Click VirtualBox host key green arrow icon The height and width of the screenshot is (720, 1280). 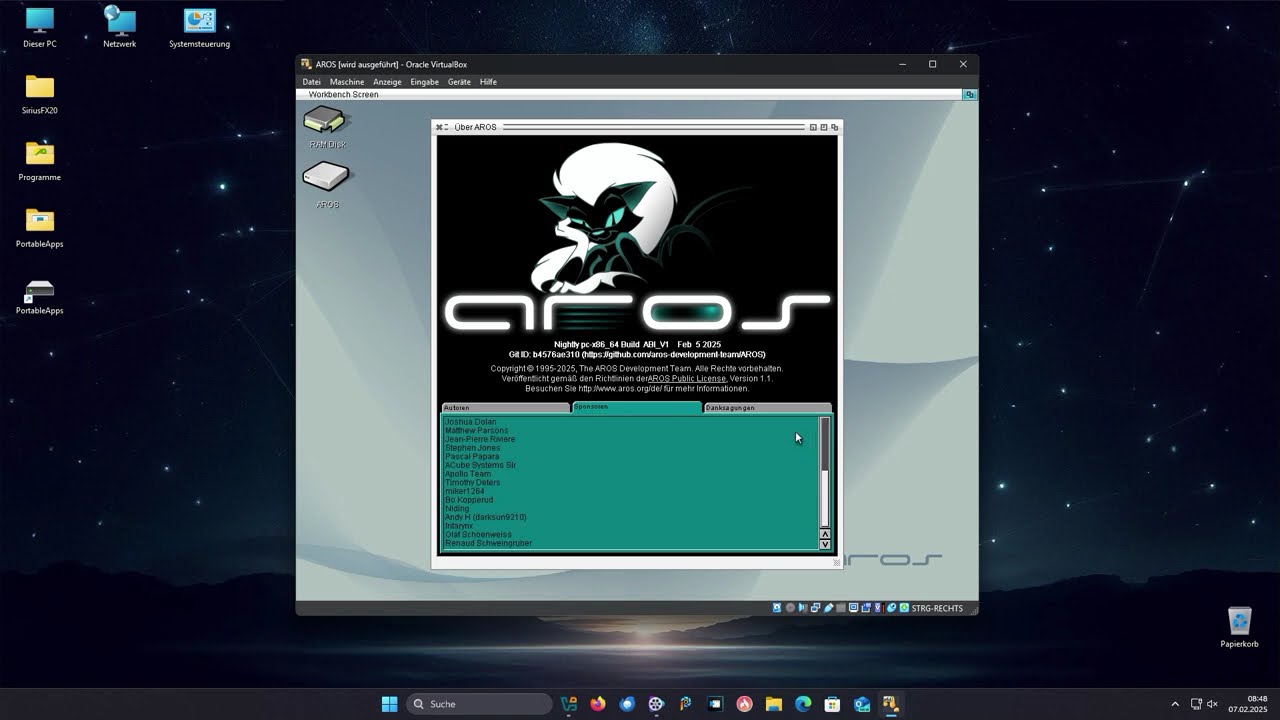click(x=904, y=608)
